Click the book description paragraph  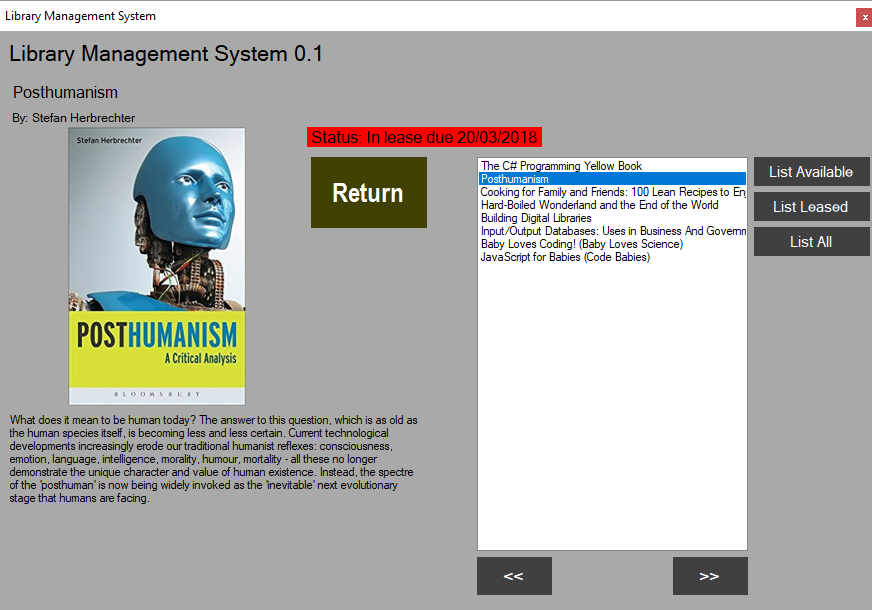[214, 459]
